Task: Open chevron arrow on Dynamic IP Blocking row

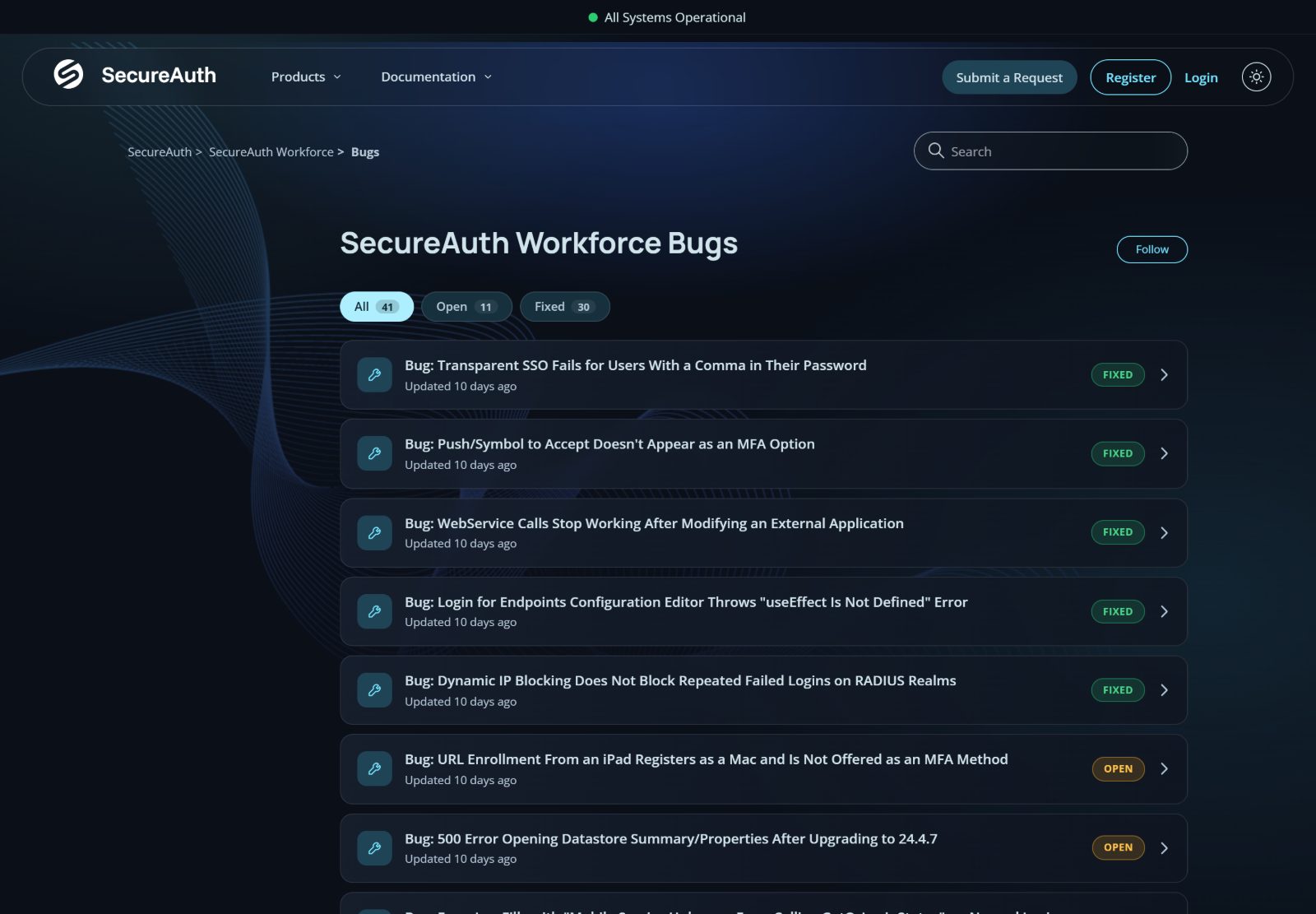Action: coord(1164,690)
